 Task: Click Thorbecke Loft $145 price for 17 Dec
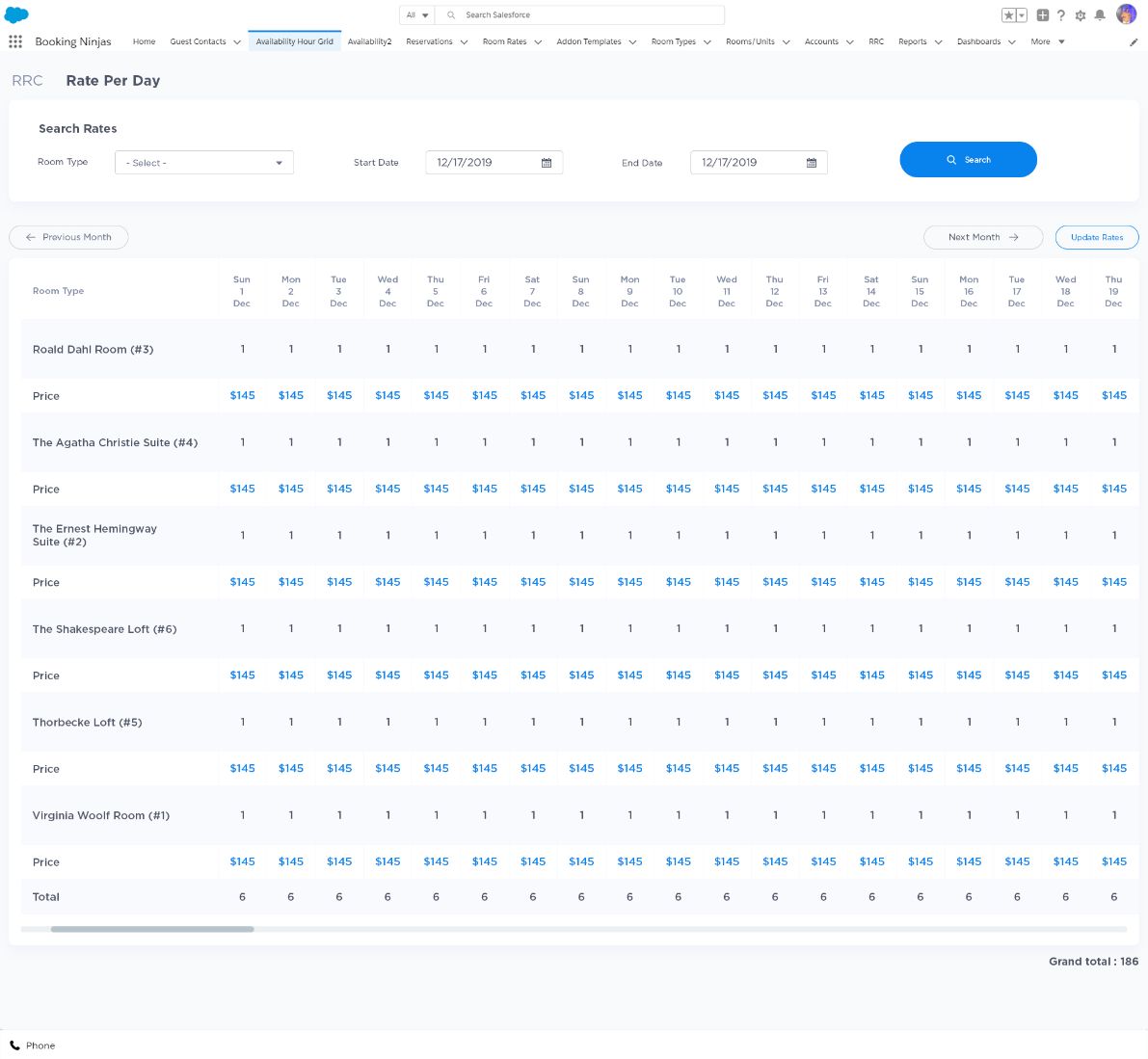click(x=1017, y=768)
